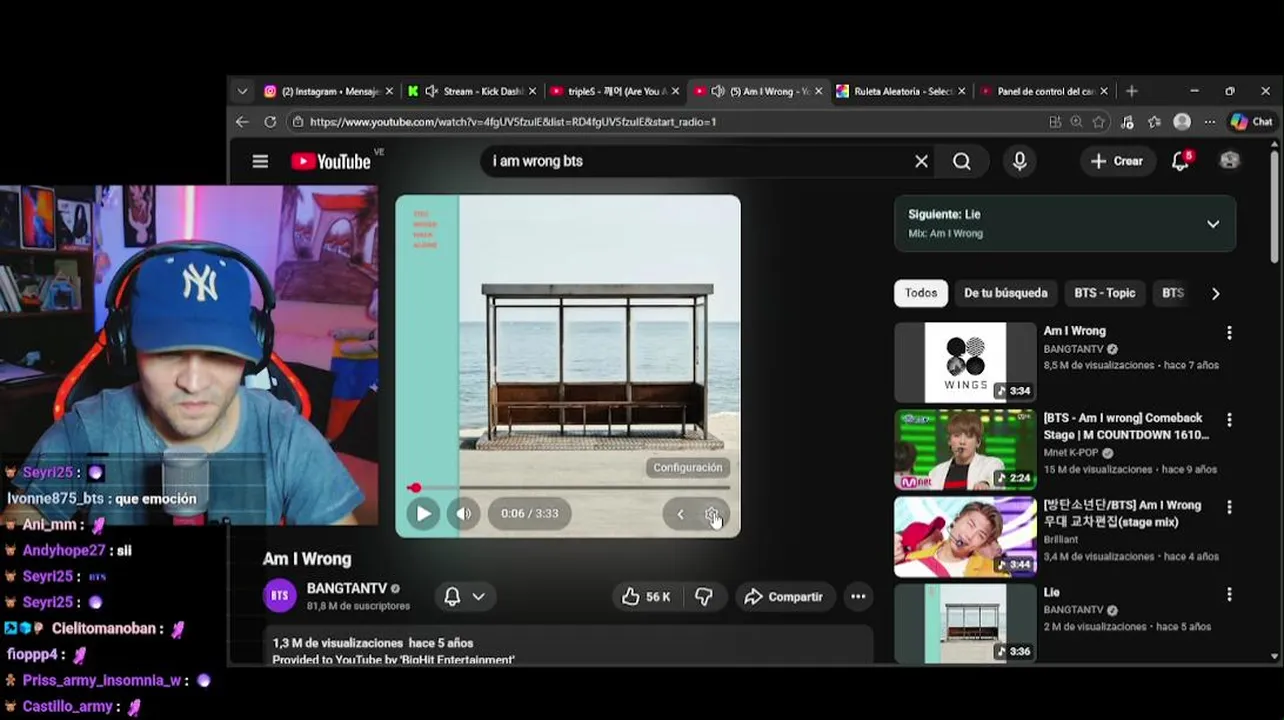This screenshot has width=1284, height=720.
Task: Like the video with 56 K
Action: click(x=646, y=597)
